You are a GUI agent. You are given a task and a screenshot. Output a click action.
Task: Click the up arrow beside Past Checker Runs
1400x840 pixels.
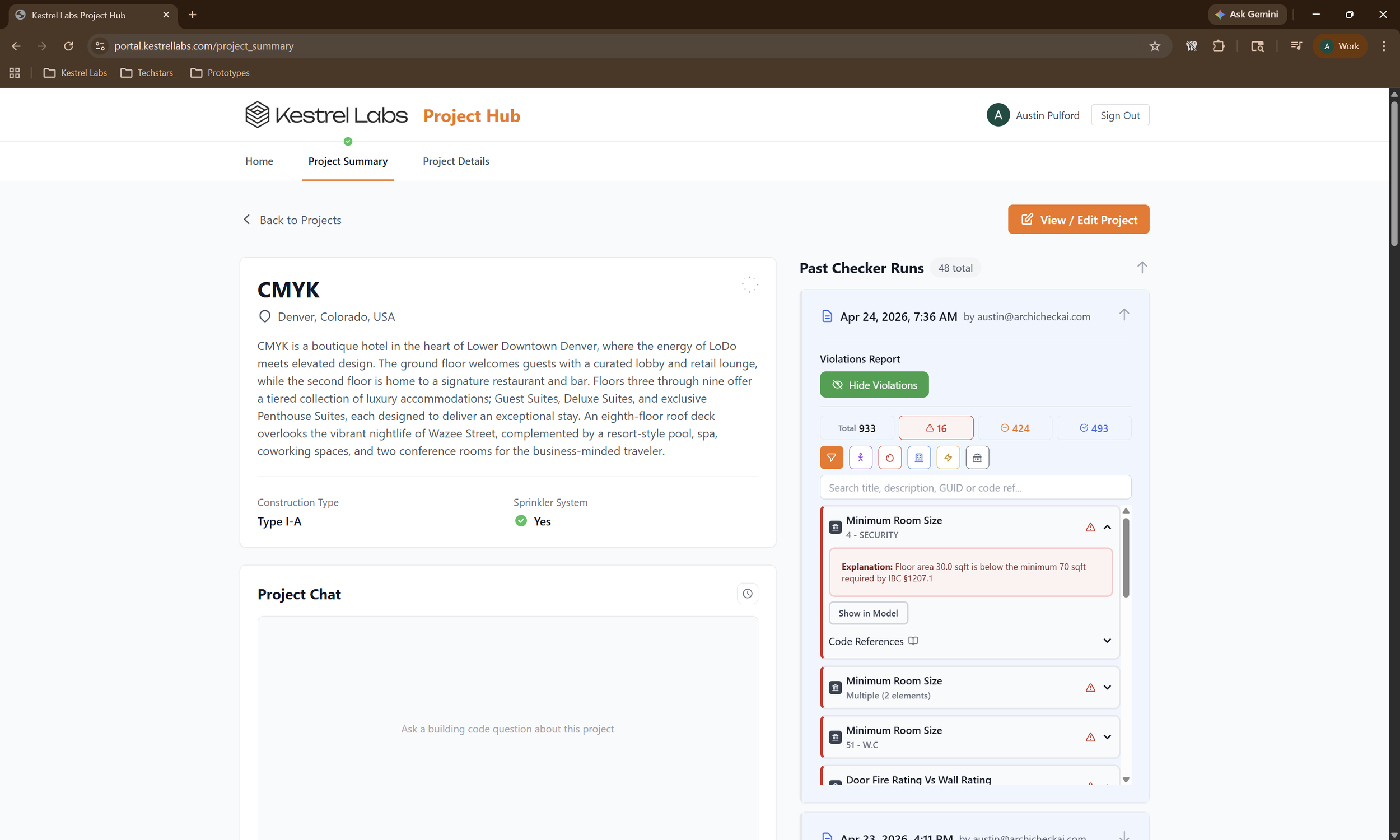[x=1142, y=267]
